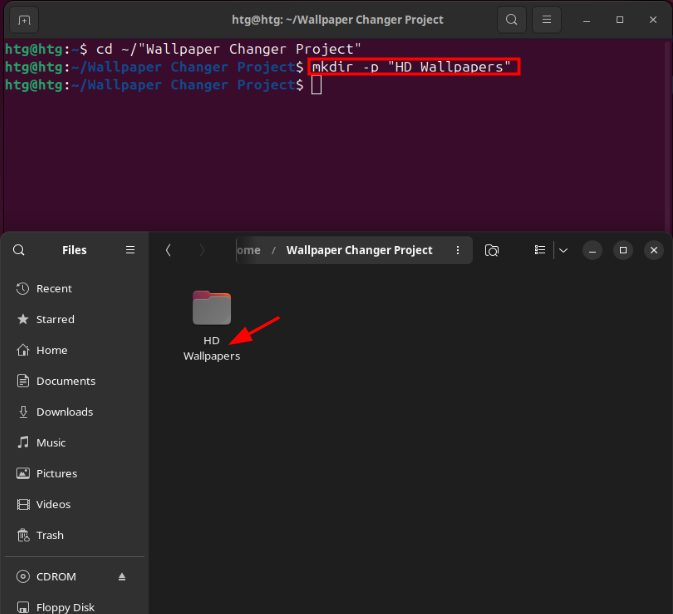Image resolution: width=673 pixels, height=614 pixels.
Task: Switch Files to list view
Action: tap(540, 250)
